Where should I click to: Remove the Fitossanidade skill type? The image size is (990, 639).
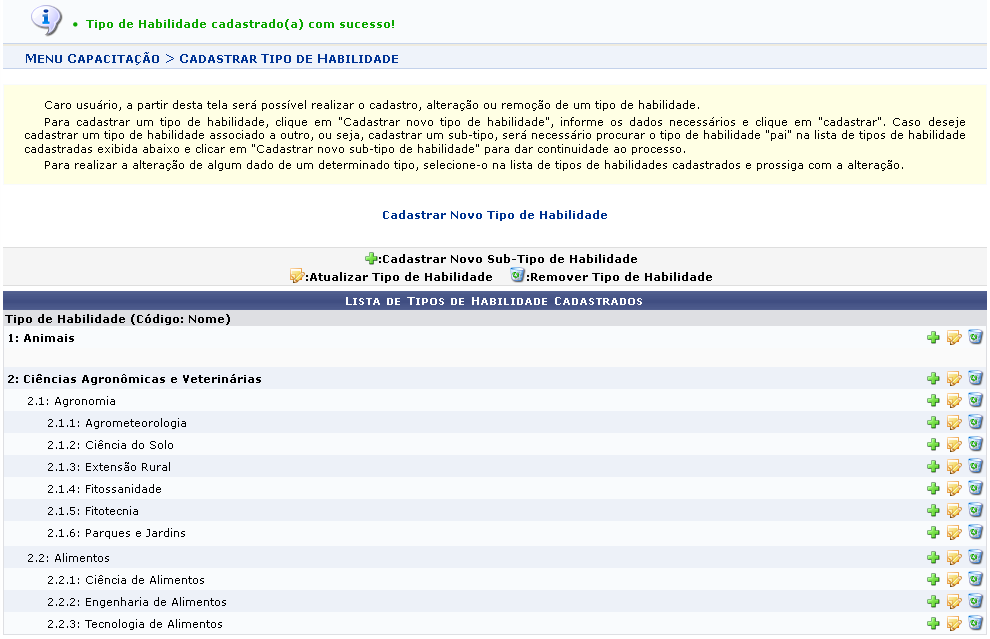975,489
